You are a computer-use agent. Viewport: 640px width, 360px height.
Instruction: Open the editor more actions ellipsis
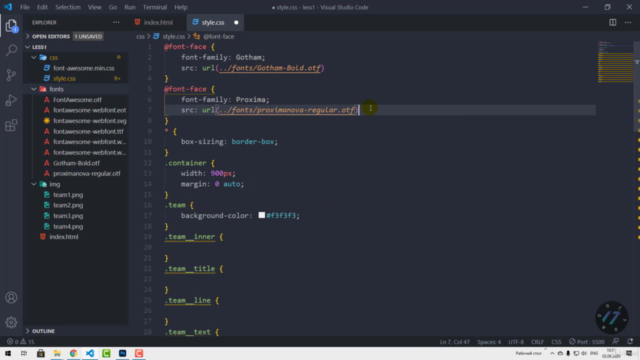pos(628,22)
